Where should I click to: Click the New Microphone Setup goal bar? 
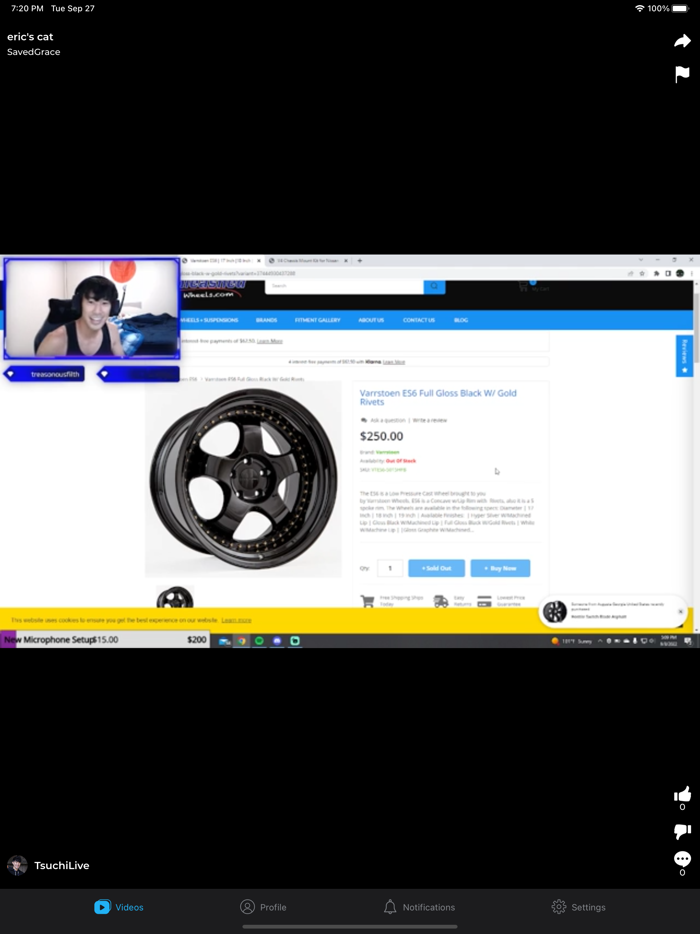coord(105,639)
